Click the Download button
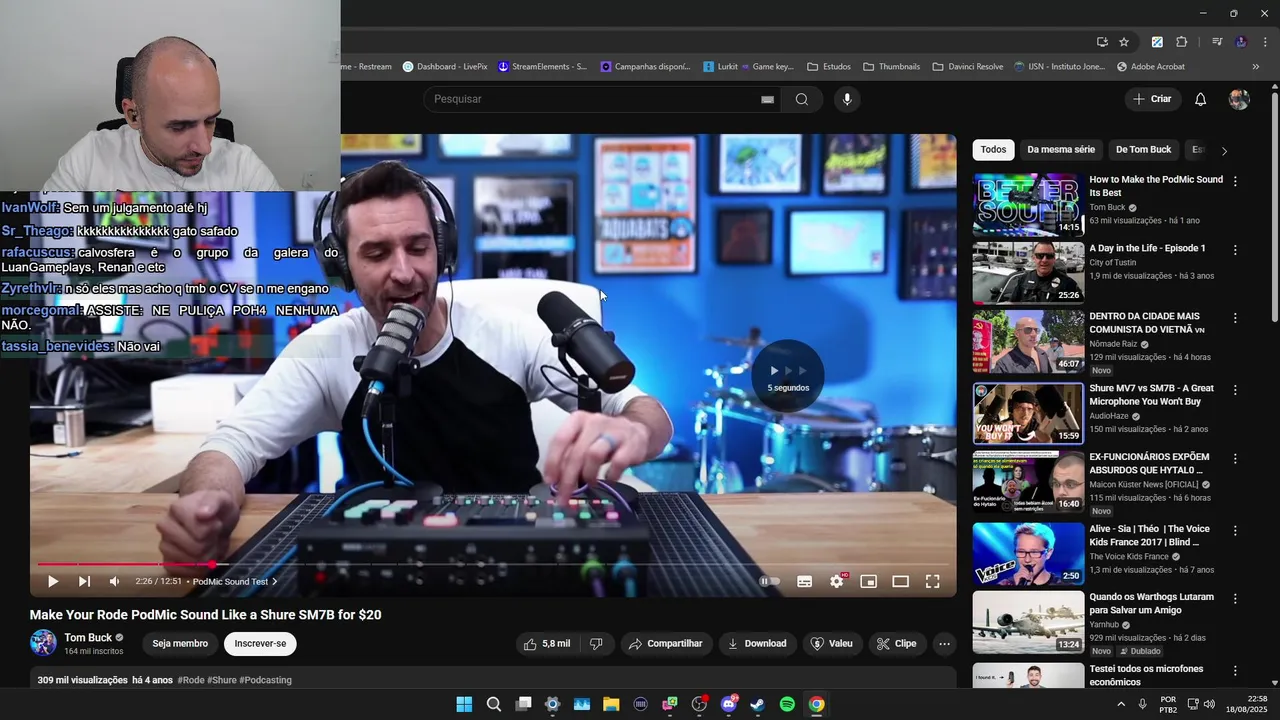 click(x=757, y=643)
